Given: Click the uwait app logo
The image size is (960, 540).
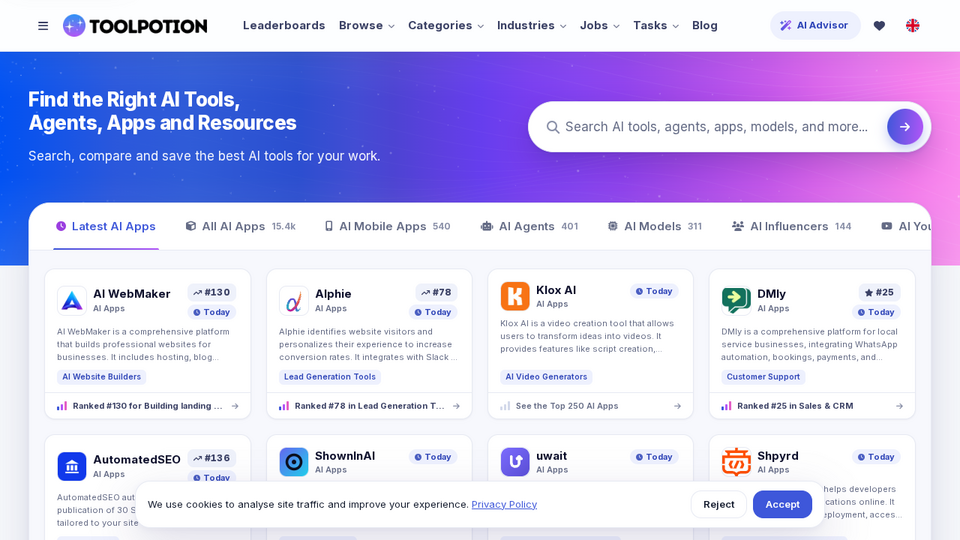Looking at the screenshot, I should pyautogui.click(x=515, y=462).
